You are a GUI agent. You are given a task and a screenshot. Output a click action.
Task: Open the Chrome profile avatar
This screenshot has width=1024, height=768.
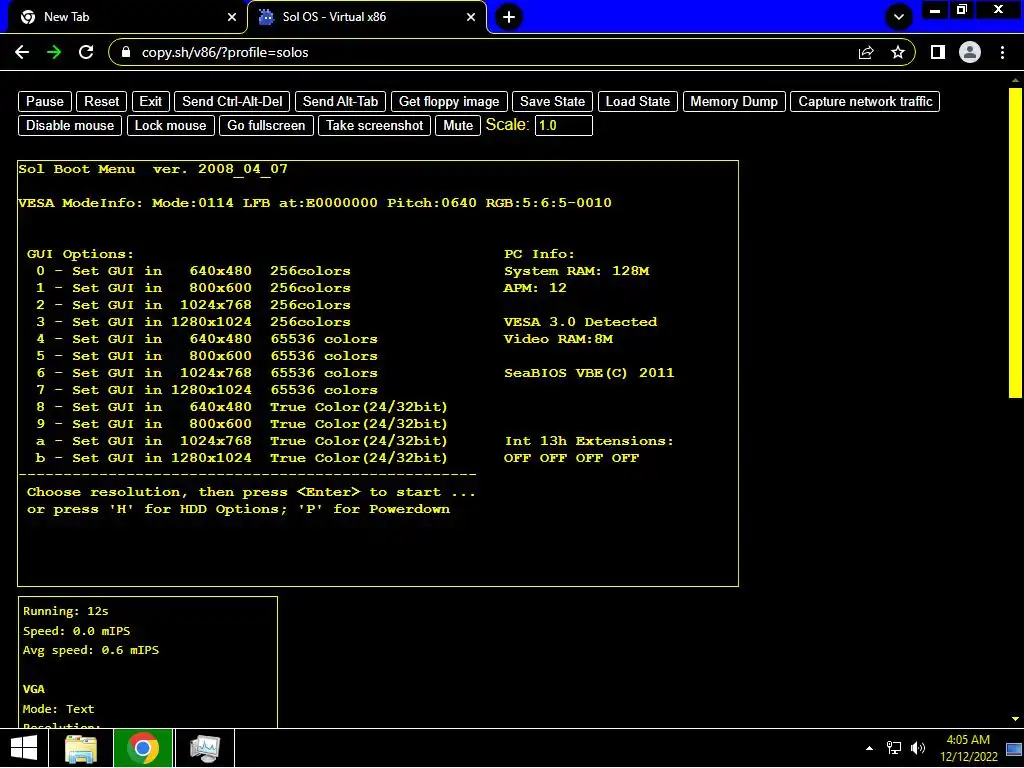coord(970,52)
